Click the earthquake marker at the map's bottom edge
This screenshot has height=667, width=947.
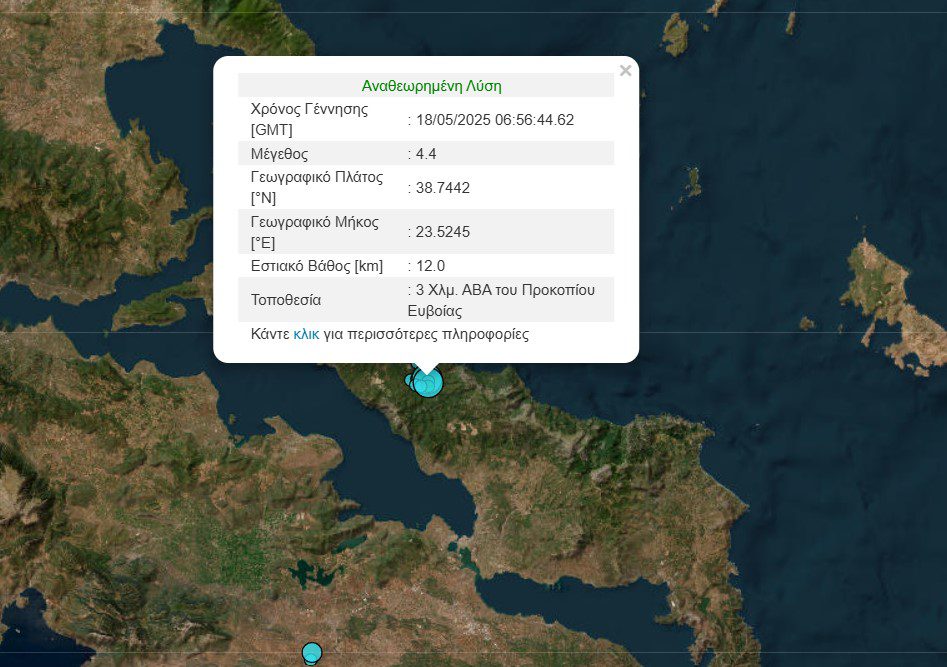point(312,653)
